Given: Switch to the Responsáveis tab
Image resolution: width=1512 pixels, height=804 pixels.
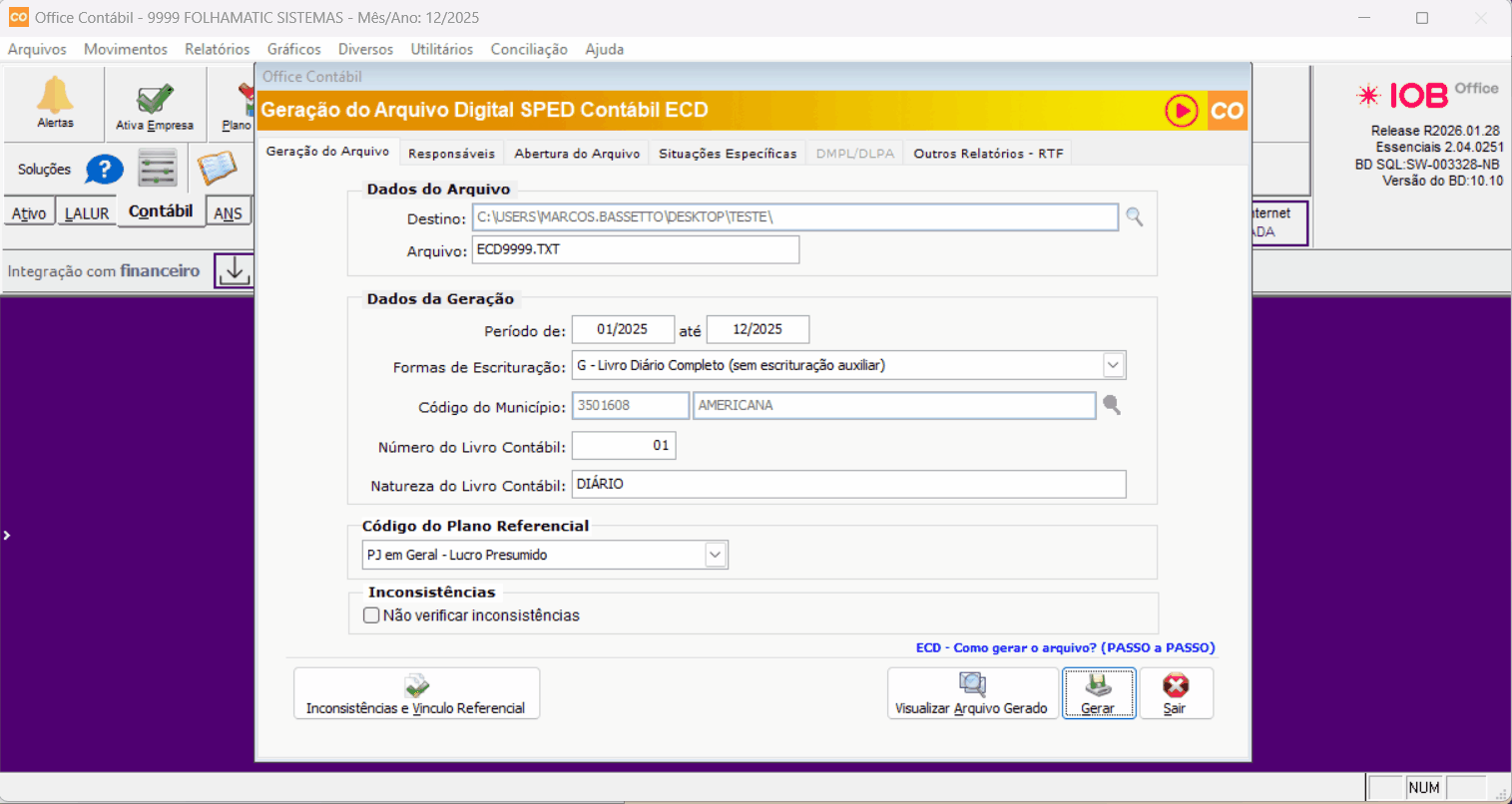Looking at the screenshot, I should 451,154.
